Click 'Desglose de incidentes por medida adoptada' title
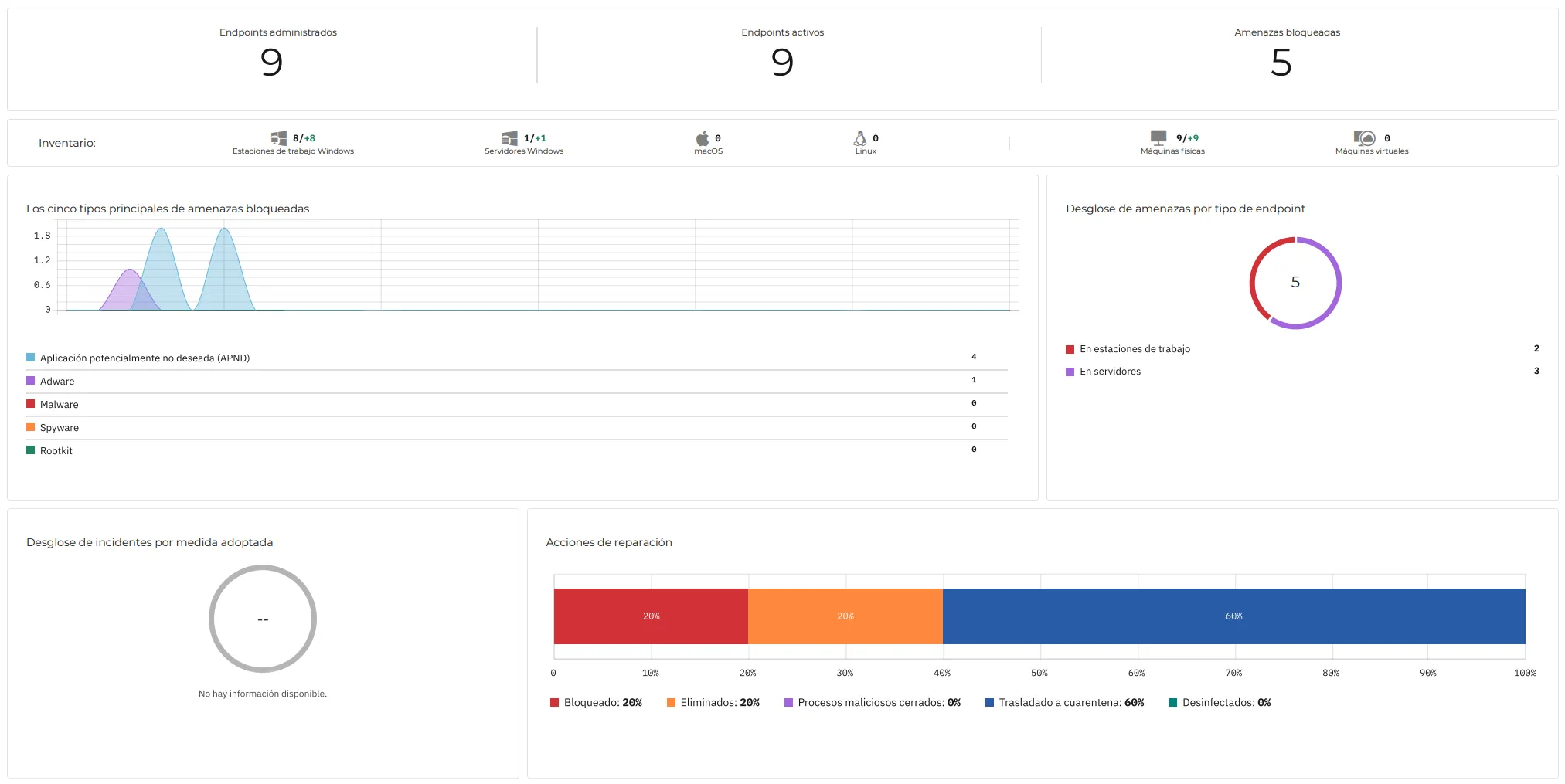This screenshot has width=1565, height=784. (149, 542)
